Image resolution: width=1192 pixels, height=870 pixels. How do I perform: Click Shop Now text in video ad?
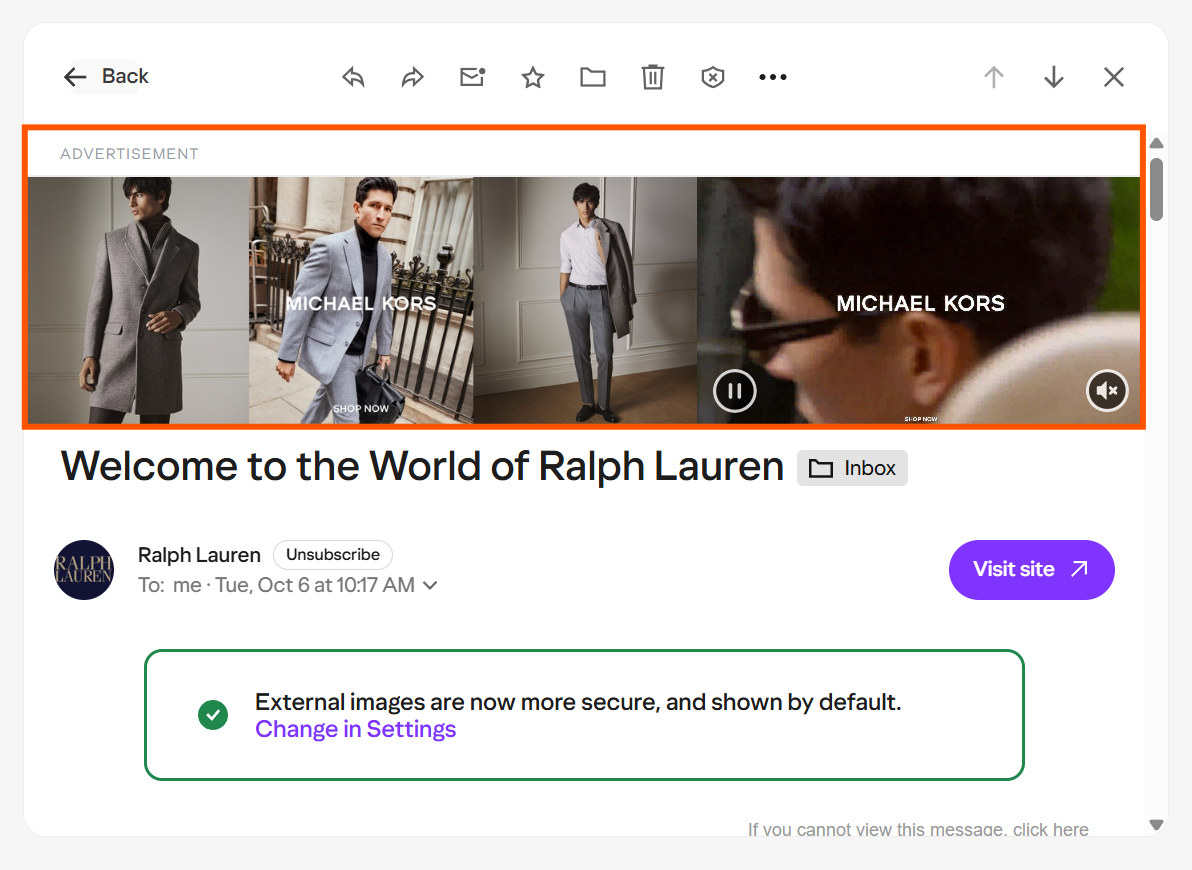click(x=921, y=419)
